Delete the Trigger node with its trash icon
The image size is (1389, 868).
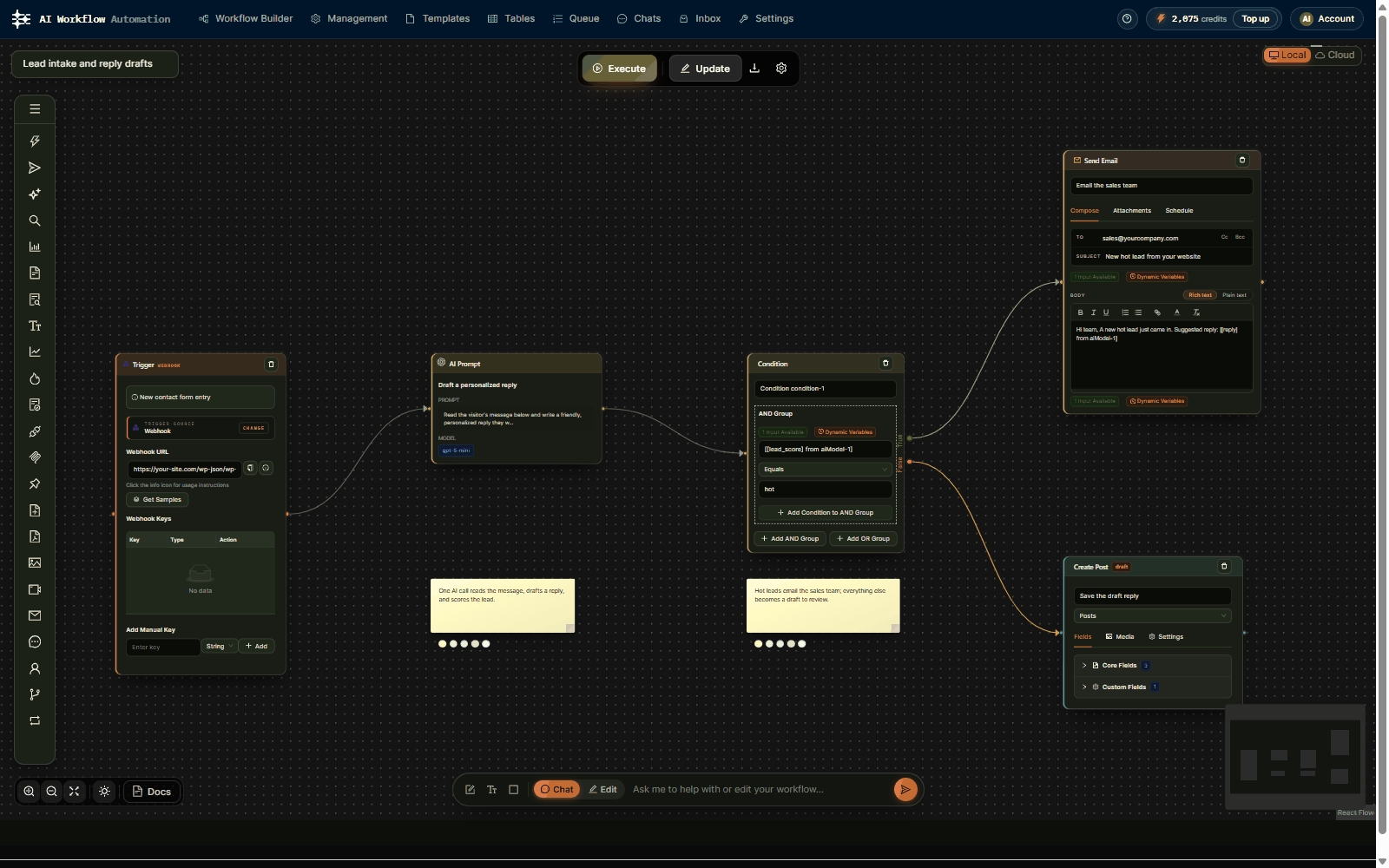271,365
